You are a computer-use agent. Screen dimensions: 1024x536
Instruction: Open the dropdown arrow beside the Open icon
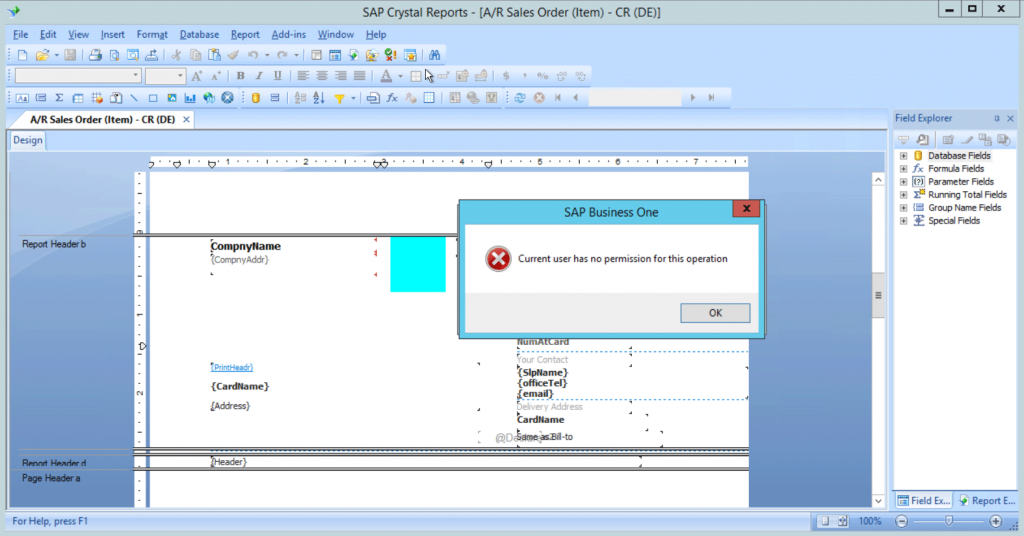click(56, 55)
